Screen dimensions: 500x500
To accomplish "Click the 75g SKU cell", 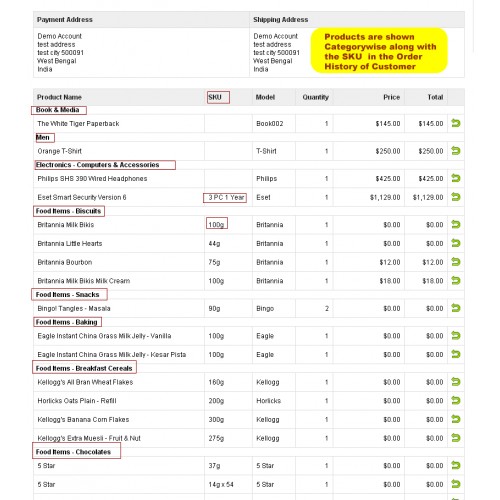I will tap(214, 262).
